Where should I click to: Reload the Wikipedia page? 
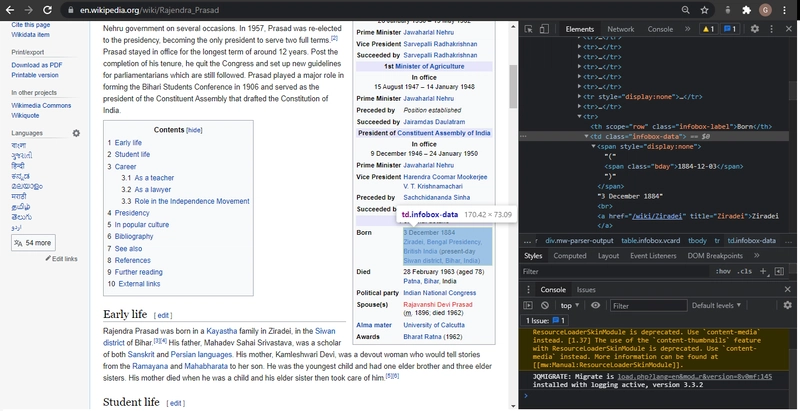click(x=47, y=10)
